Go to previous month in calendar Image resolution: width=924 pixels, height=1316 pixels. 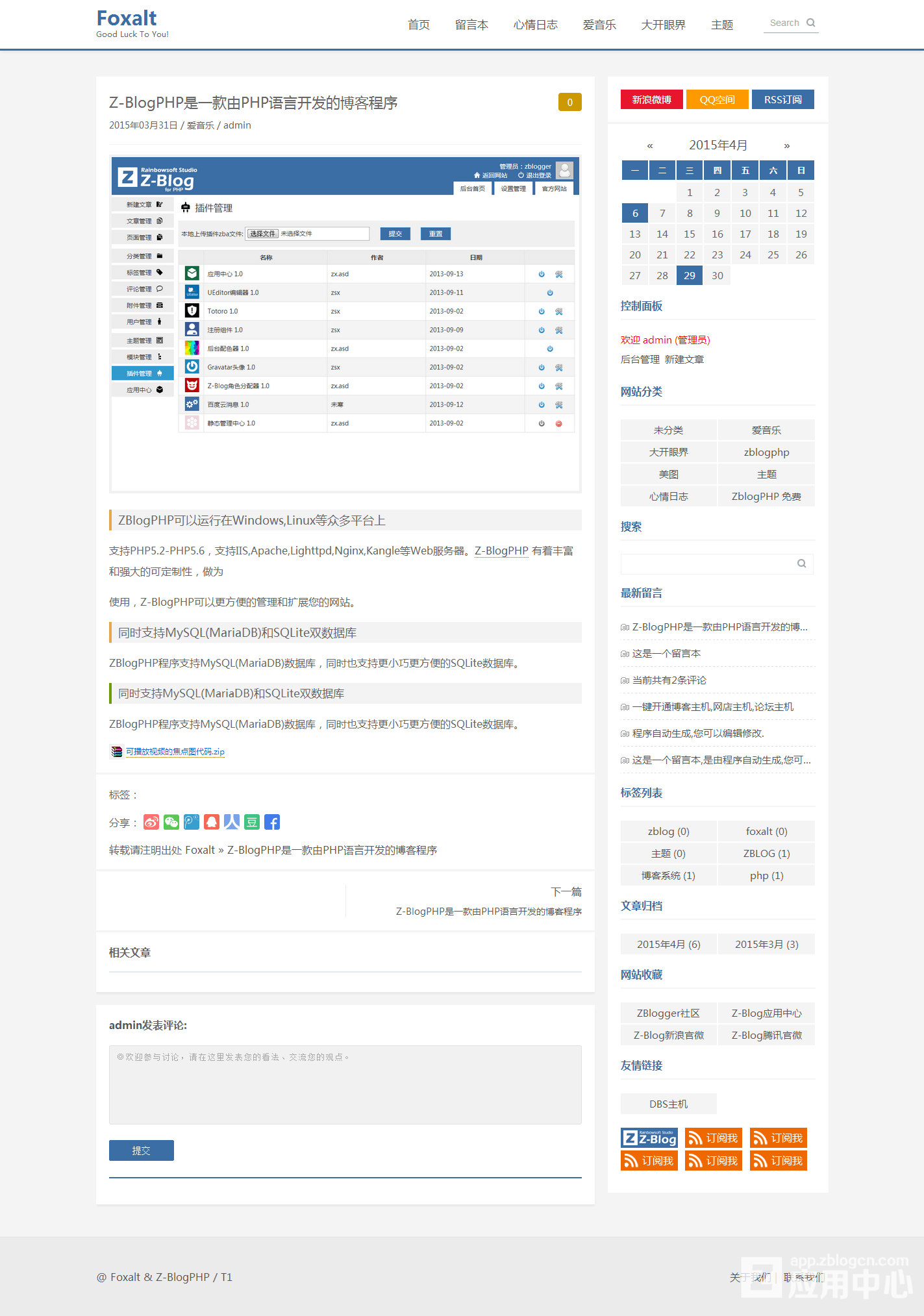(650, 145)
